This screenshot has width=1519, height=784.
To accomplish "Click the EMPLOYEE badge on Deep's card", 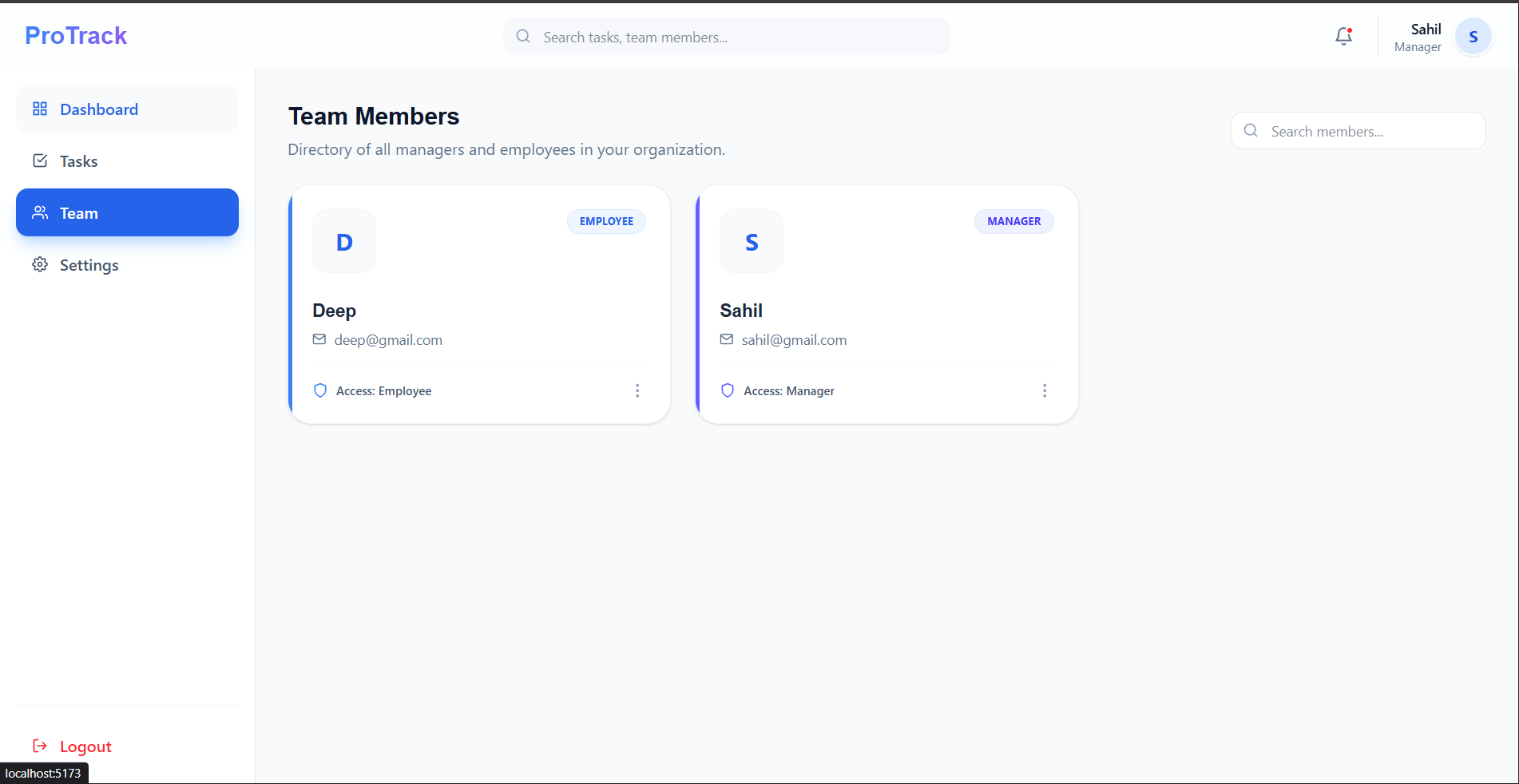I will click(606, 221).
